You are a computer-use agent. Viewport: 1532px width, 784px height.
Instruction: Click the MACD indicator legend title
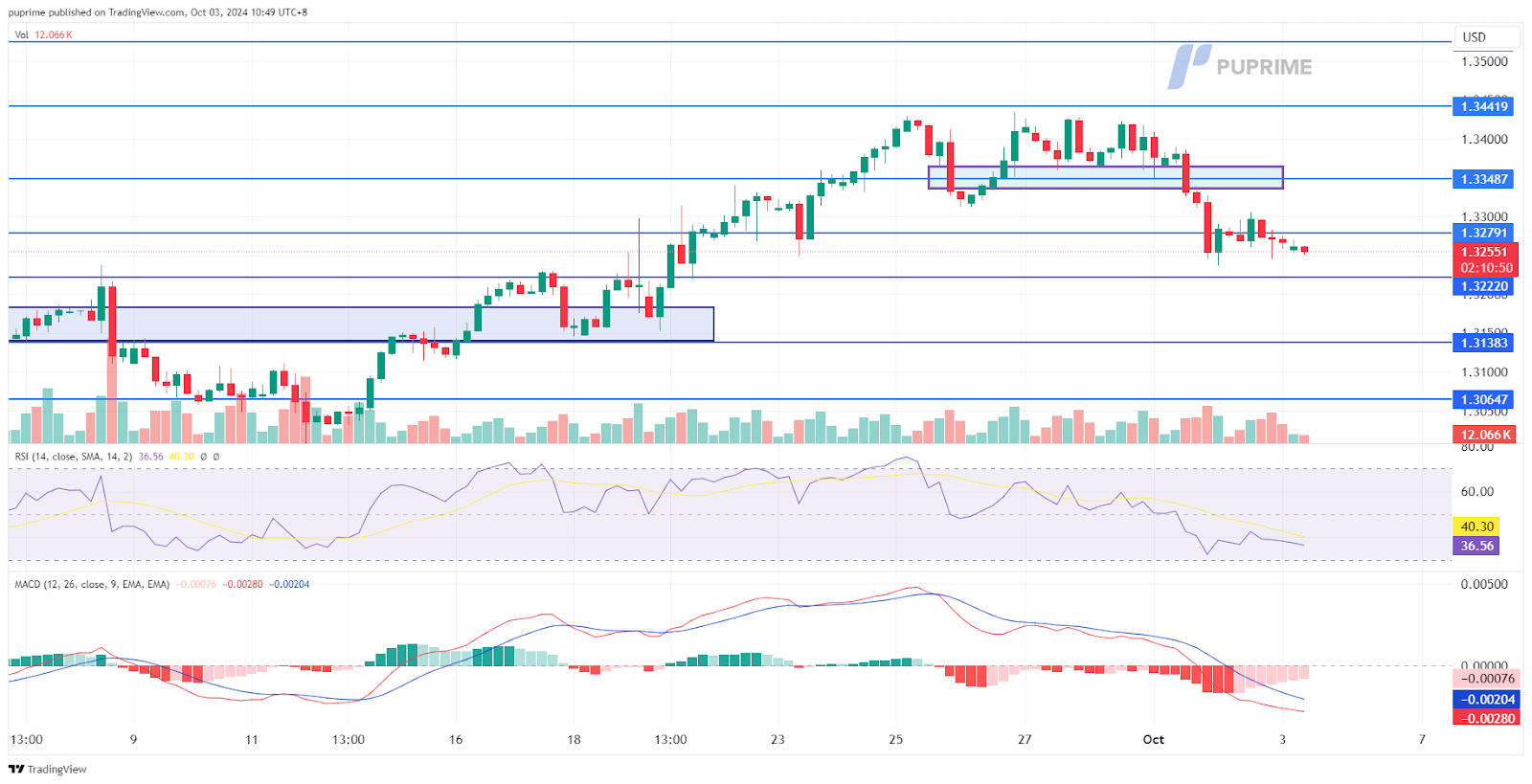(x=92, y=584)
